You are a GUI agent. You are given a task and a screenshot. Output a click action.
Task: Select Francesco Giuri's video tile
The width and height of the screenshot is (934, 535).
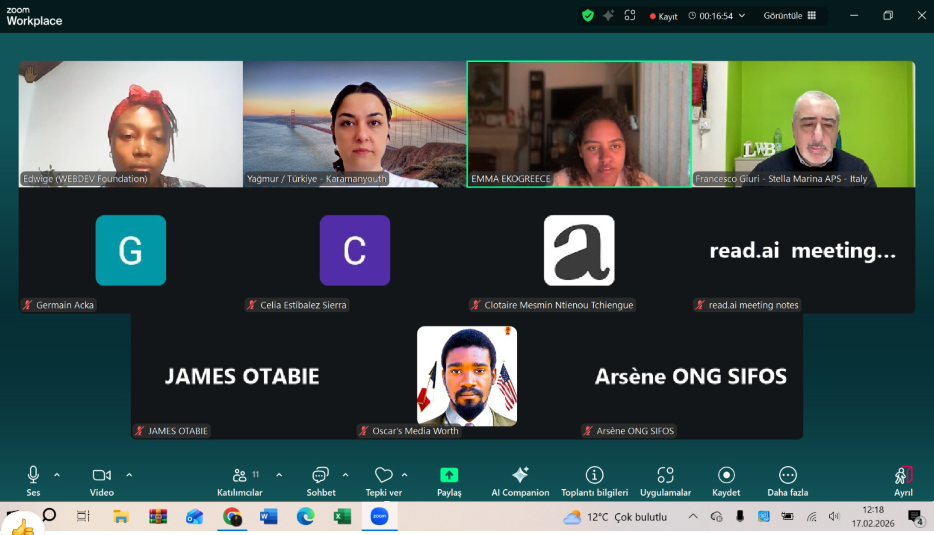click(803, 124)
